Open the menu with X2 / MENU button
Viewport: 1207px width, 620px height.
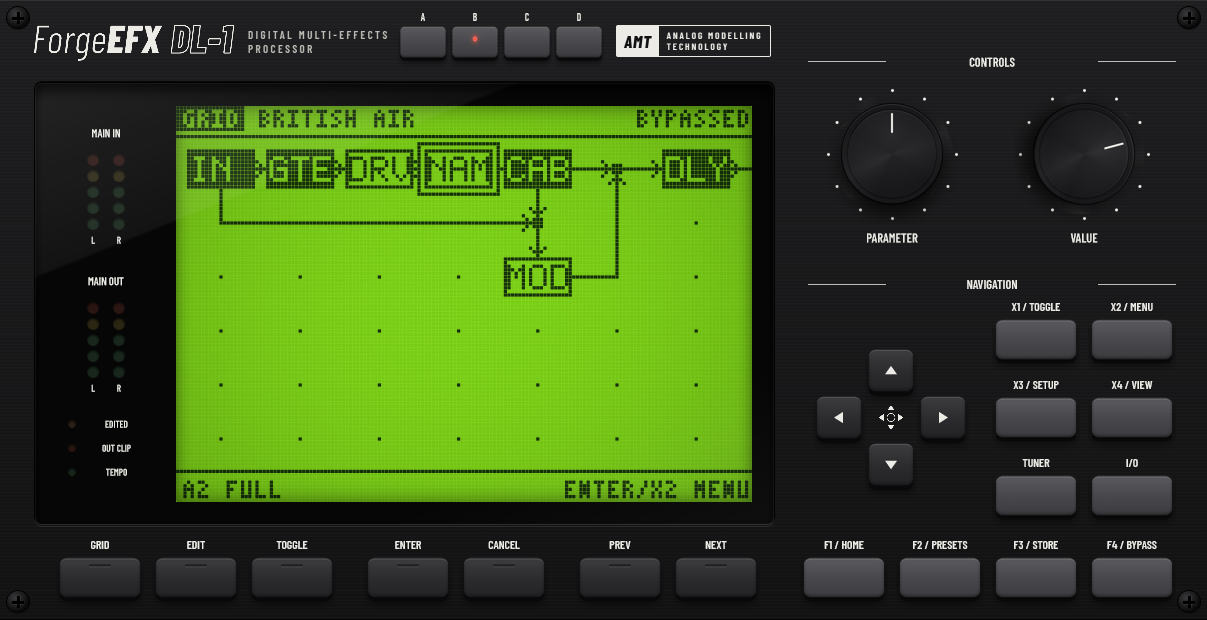click(x=1132, y=340)
